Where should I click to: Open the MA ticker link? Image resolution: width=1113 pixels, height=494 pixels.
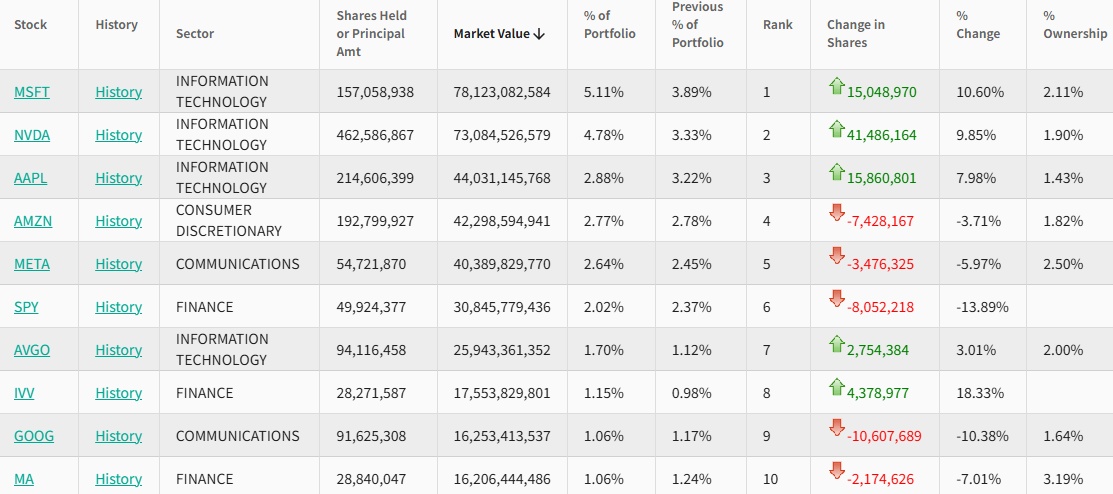[24, 479]
